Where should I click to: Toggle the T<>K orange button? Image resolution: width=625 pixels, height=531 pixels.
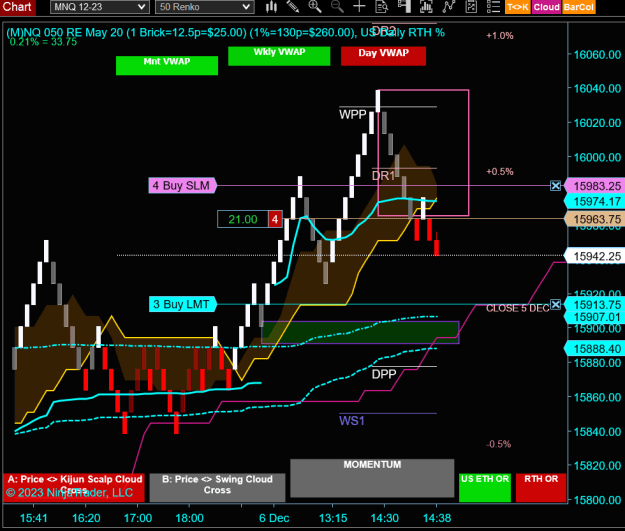coord(518,7)
